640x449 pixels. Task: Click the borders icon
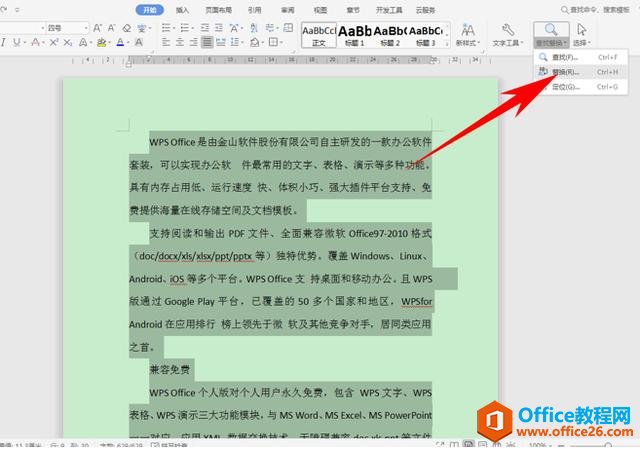point(273,42)
